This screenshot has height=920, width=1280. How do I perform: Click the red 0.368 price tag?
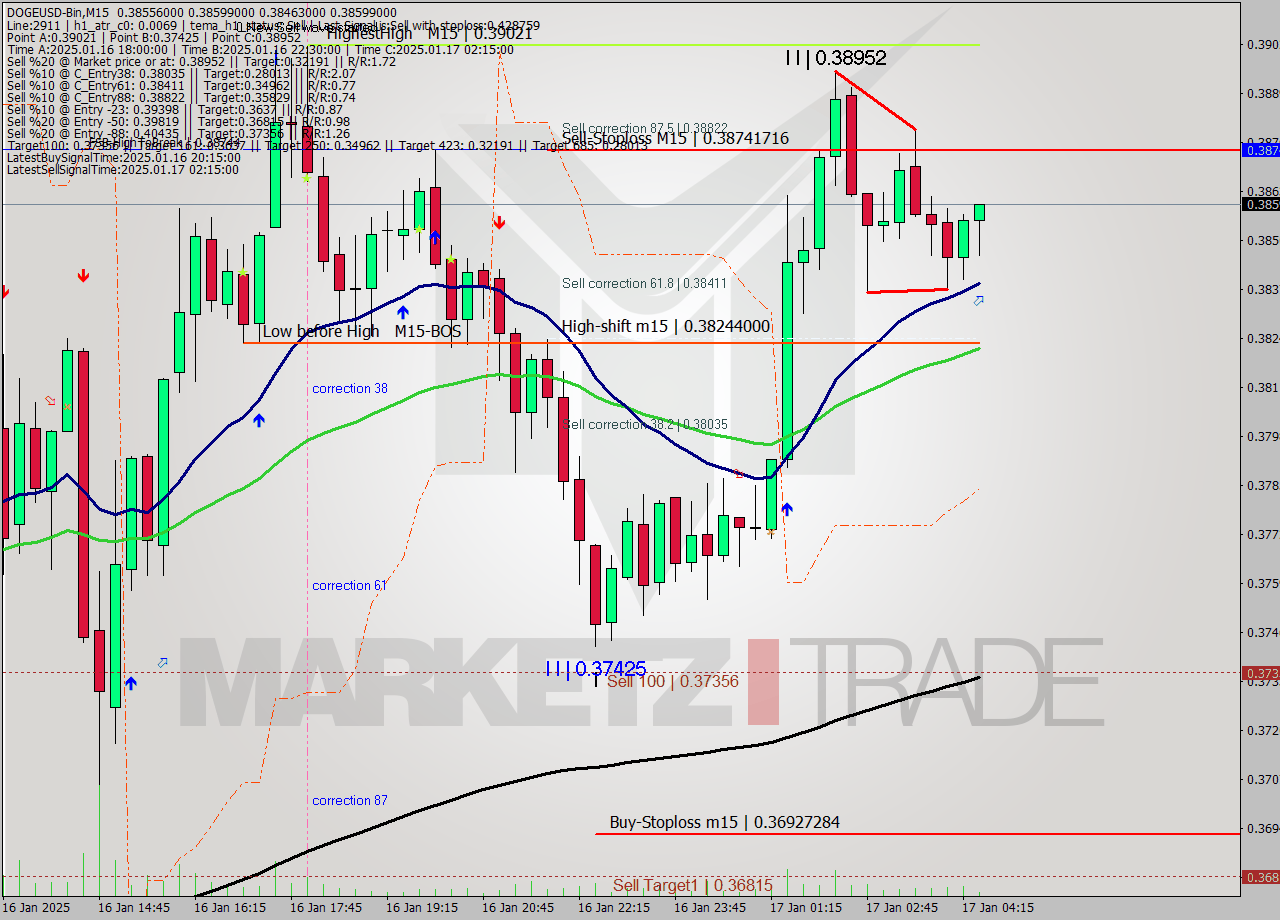(x=1260, y=877)
